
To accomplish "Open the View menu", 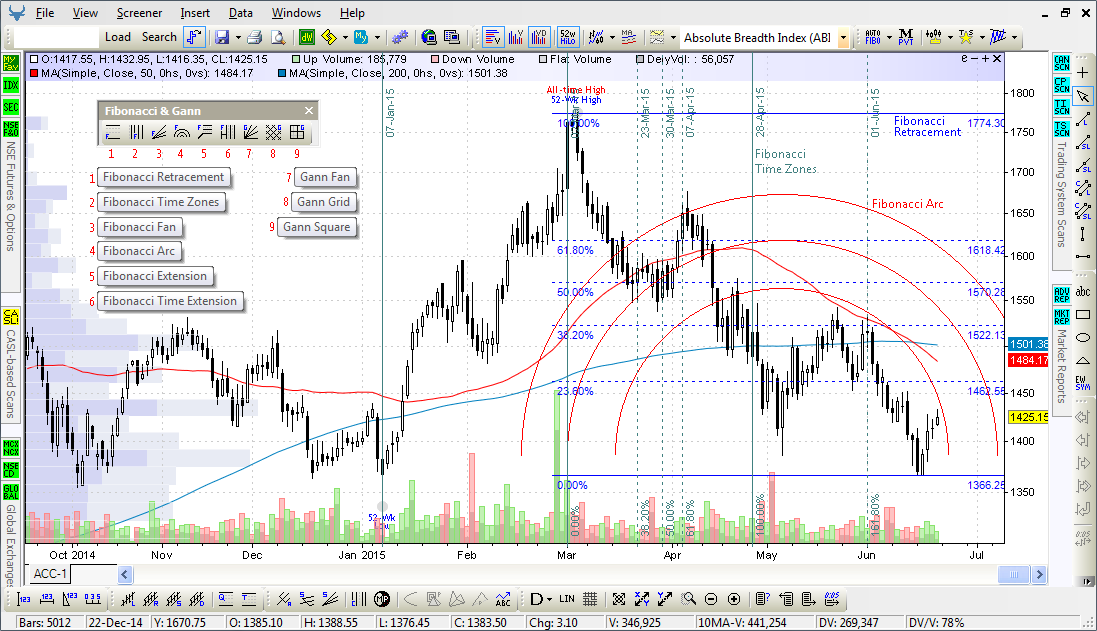I will 85,13.
